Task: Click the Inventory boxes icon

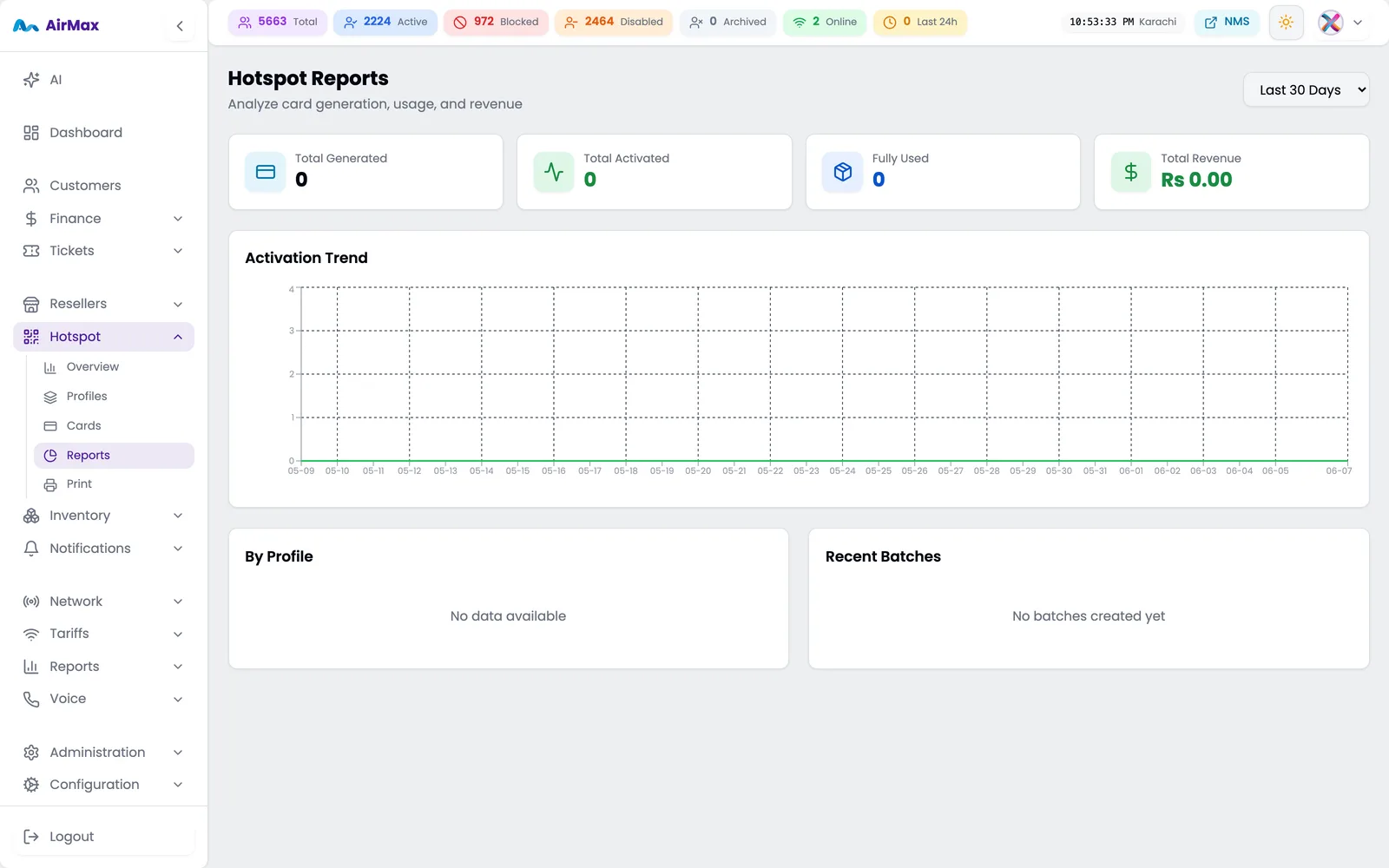Action: (31, 516)
